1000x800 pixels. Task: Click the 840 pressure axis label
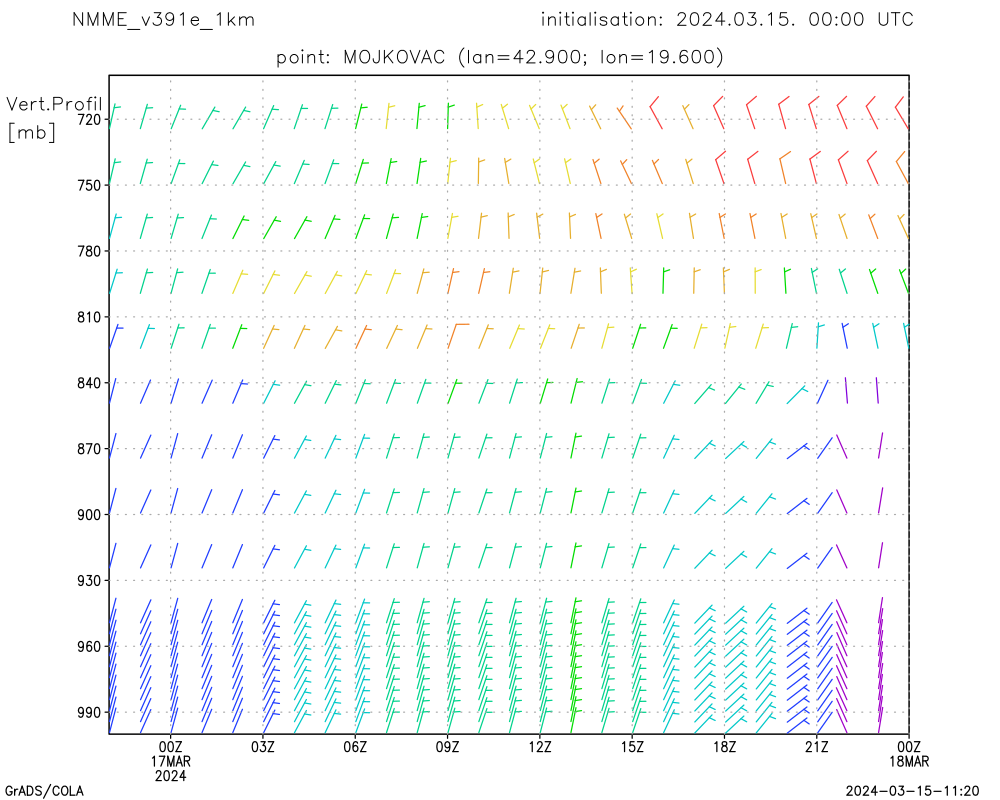[x=89, y=383]
